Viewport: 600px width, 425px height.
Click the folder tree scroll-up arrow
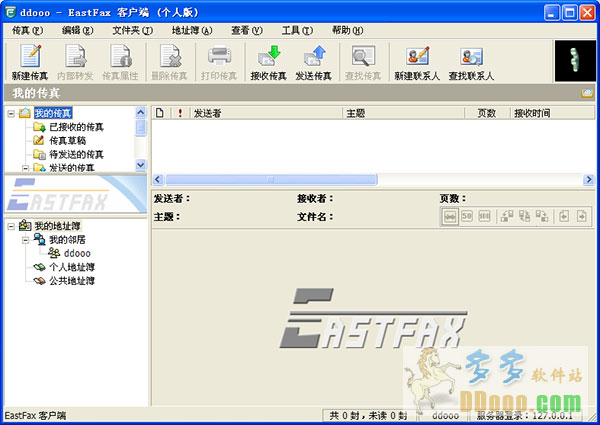[x=141, y=112]
